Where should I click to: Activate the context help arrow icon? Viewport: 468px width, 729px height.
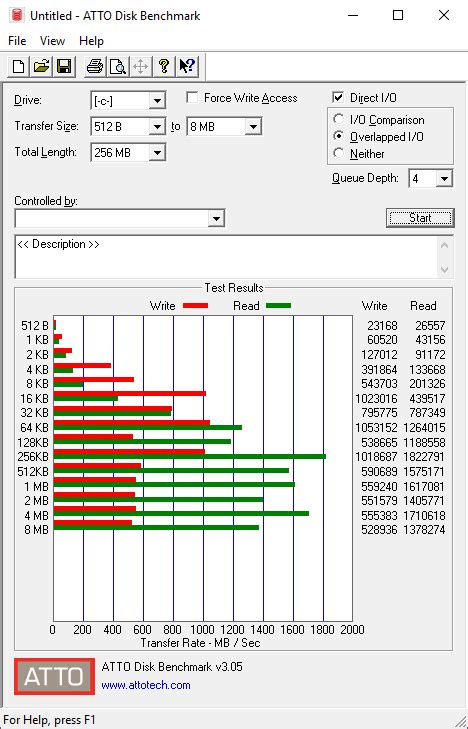click(187, 66)
